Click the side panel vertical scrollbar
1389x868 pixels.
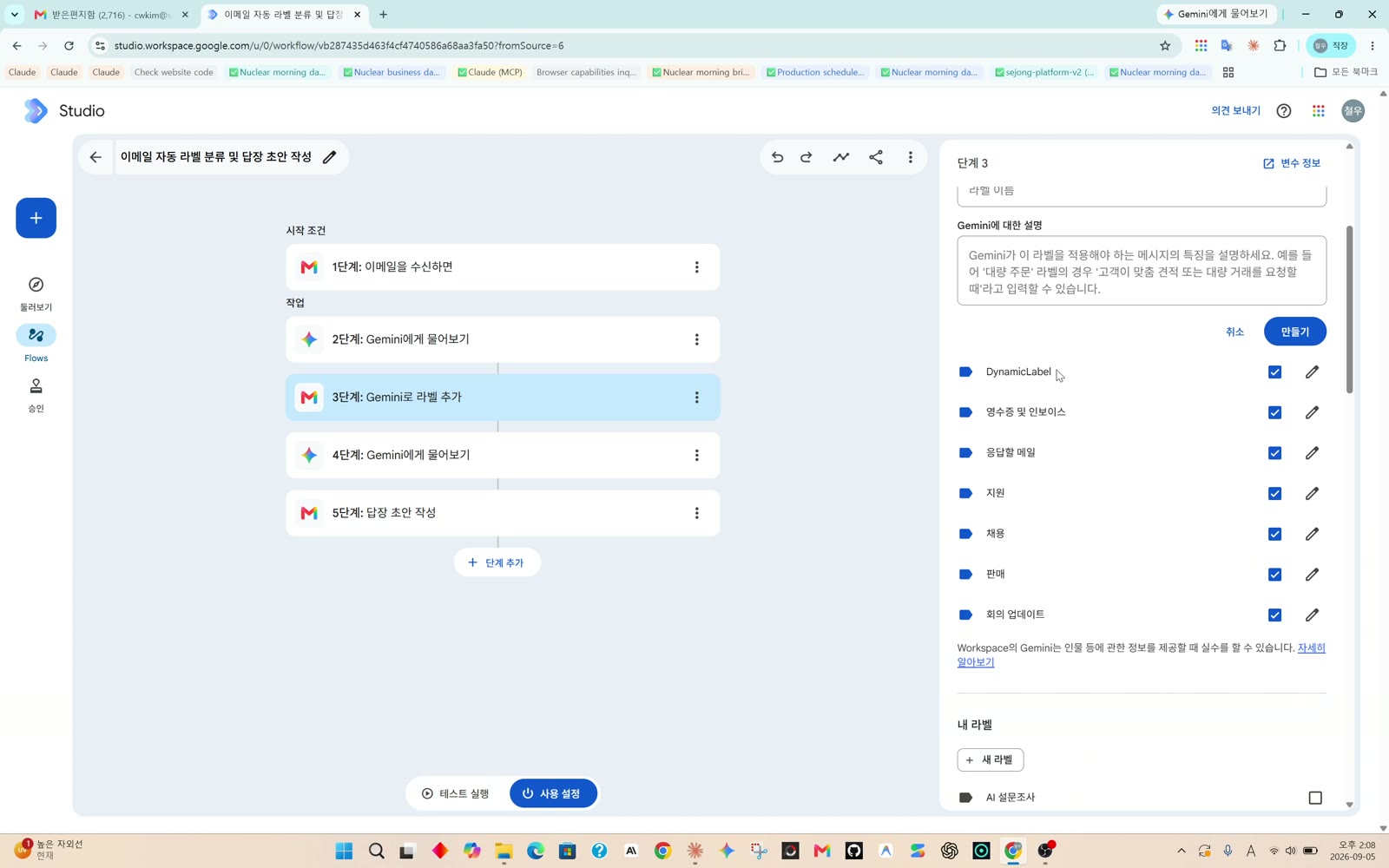click(x=1349, y=309)
